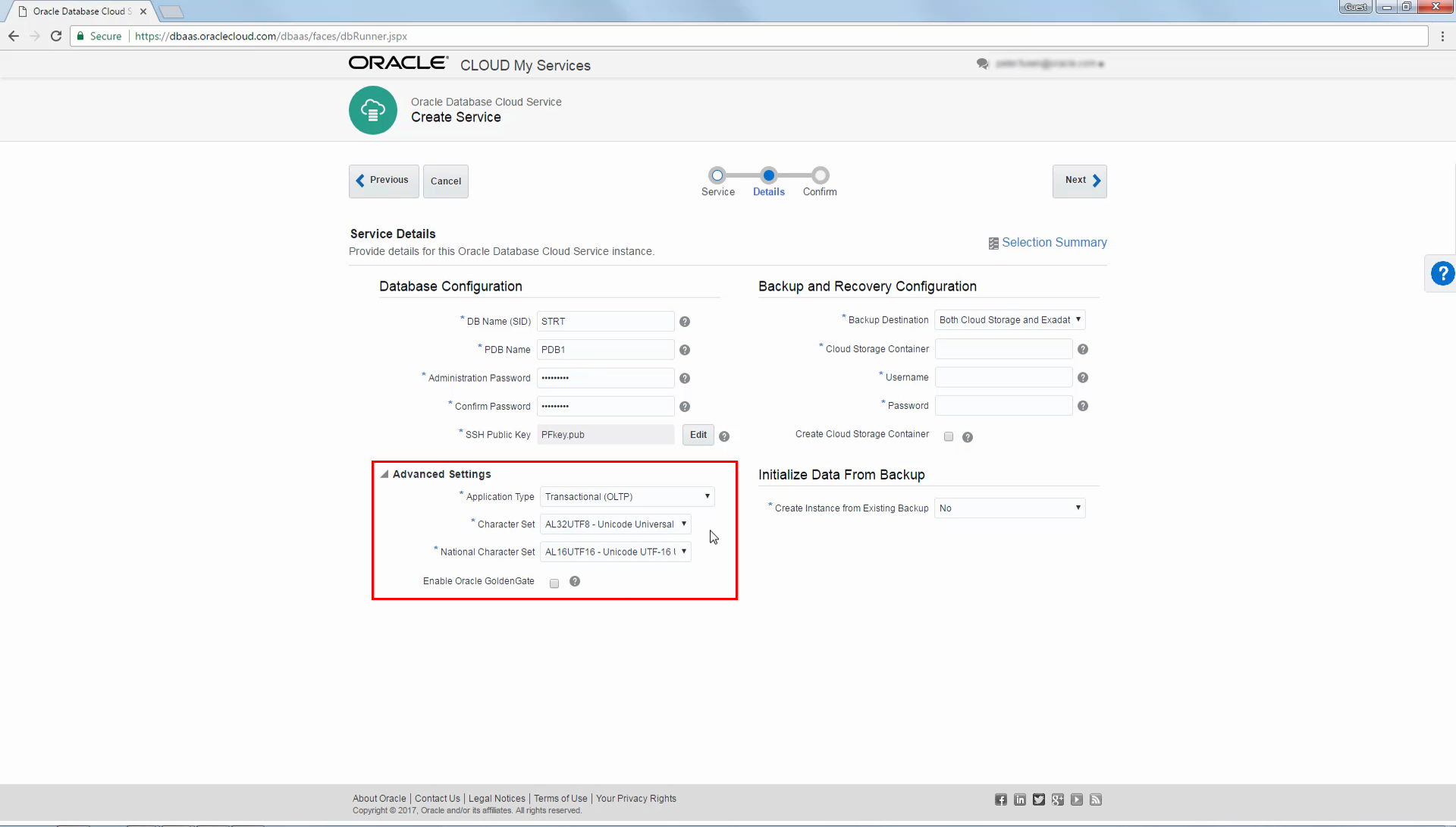Reload the page in the browser
This screenshot has height=827, width=1456.
tap(56, 36)
